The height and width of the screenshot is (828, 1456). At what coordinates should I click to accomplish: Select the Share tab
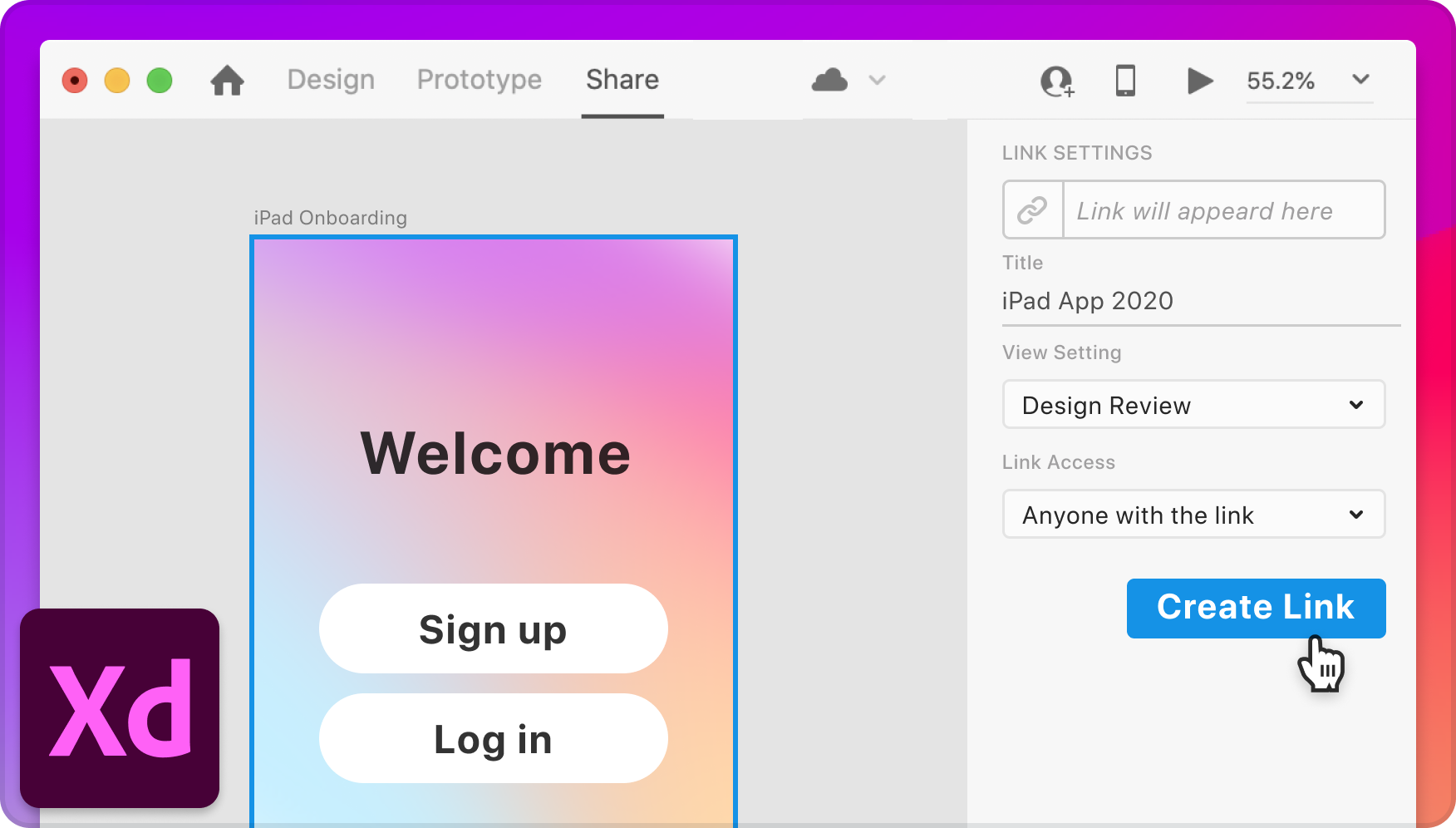tap(622, 80)
